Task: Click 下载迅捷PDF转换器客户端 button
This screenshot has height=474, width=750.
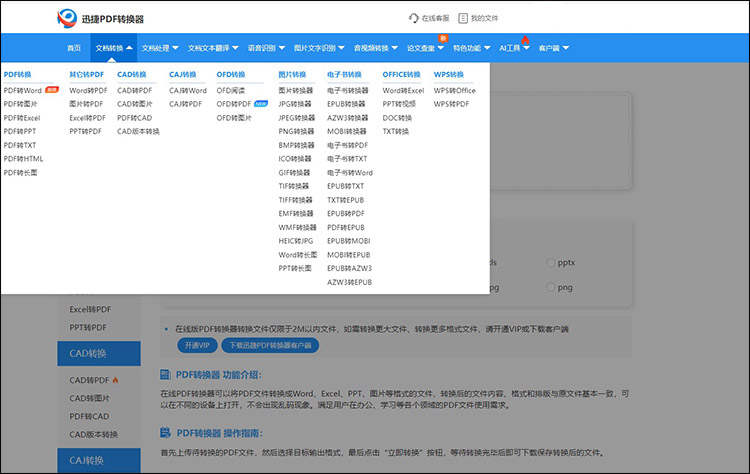Action: (x=270, y=345)
